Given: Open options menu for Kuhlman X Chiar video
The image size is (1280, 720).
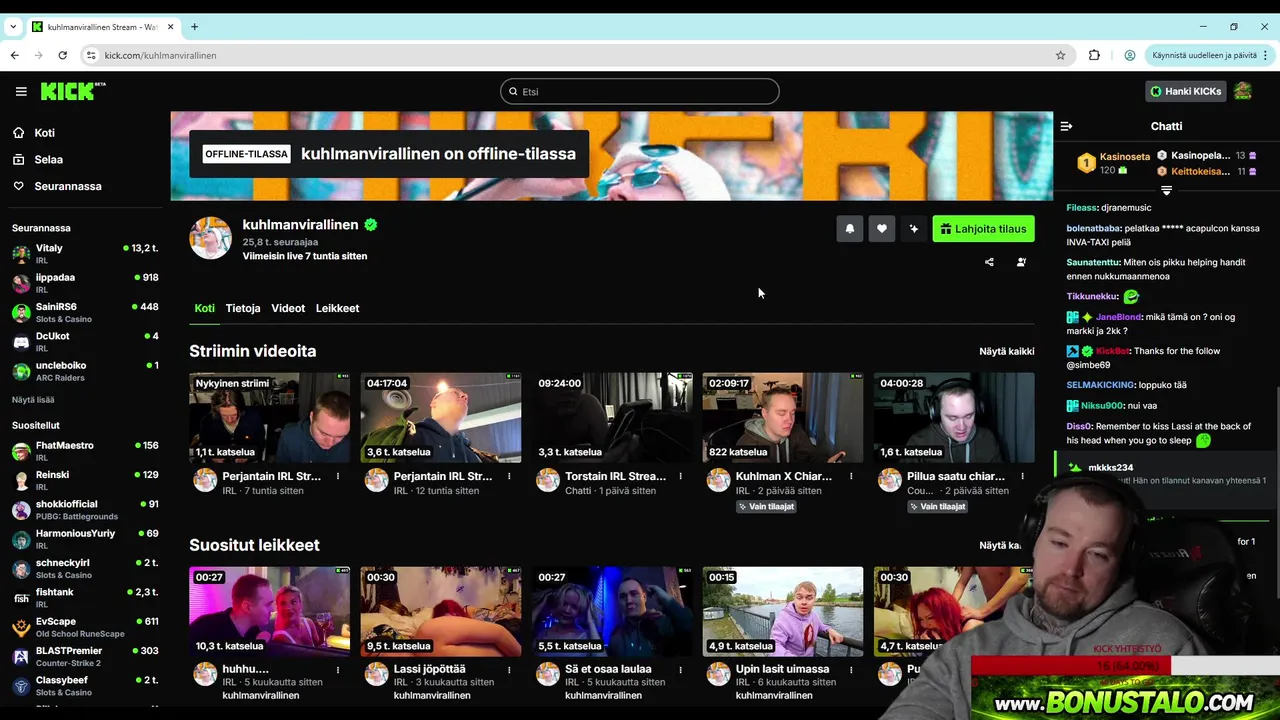Looking at the screenshot, I should point(851,477).
